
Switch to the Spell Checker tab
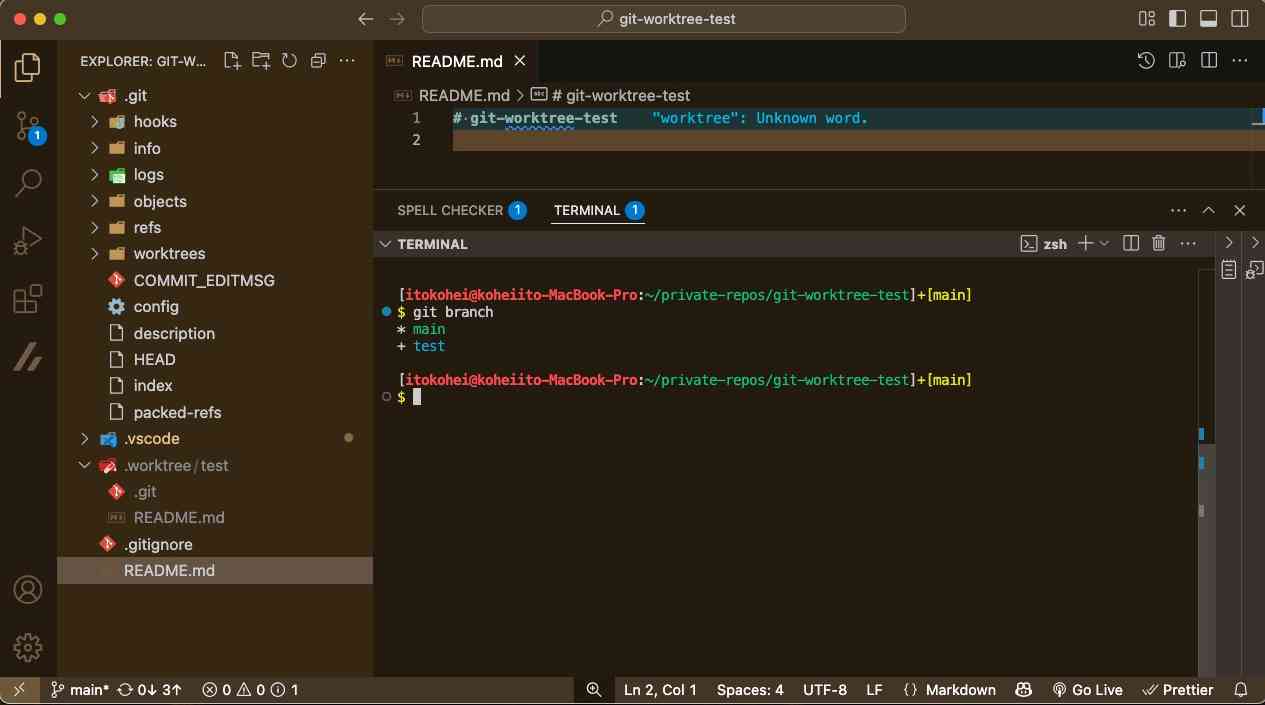[450, 210]
